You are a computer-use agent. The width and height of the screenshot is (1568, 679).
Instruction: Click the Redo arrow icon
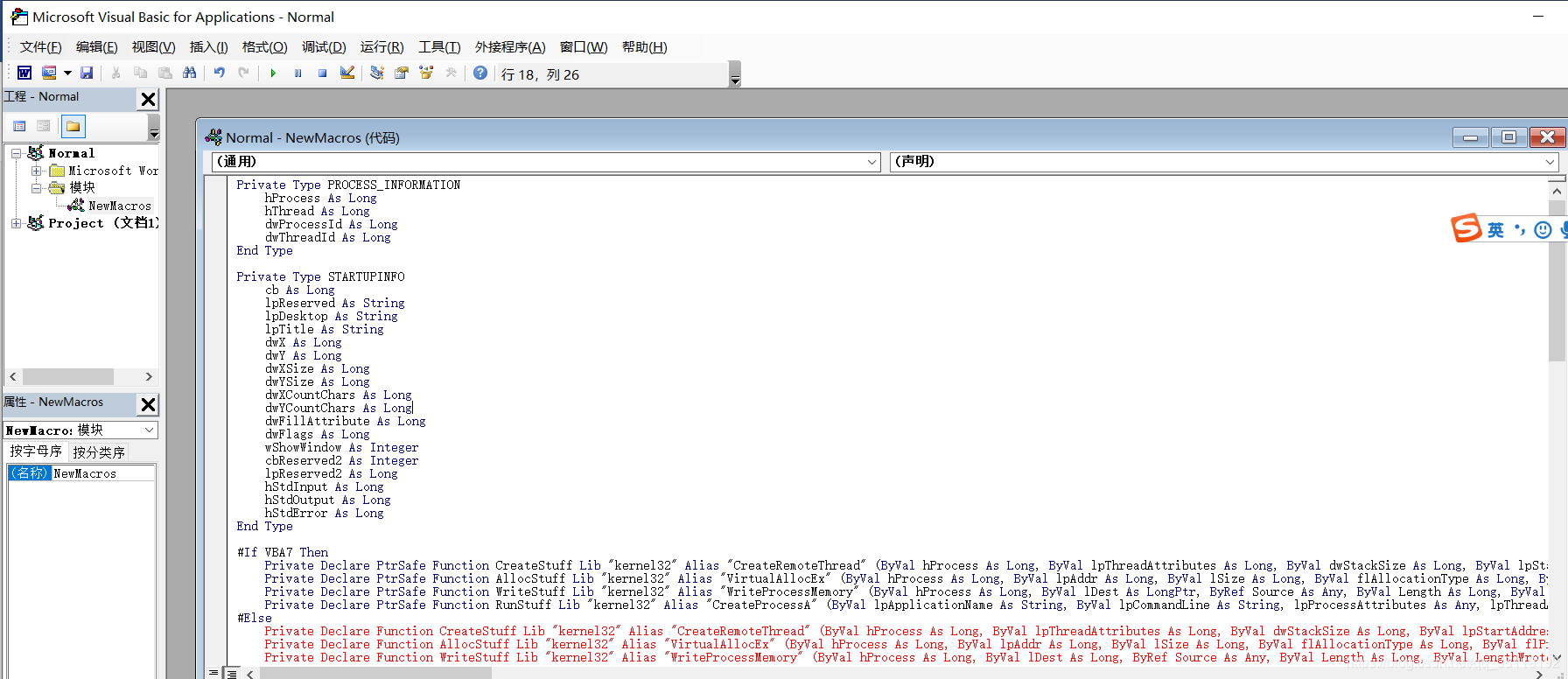coord(244,73)
